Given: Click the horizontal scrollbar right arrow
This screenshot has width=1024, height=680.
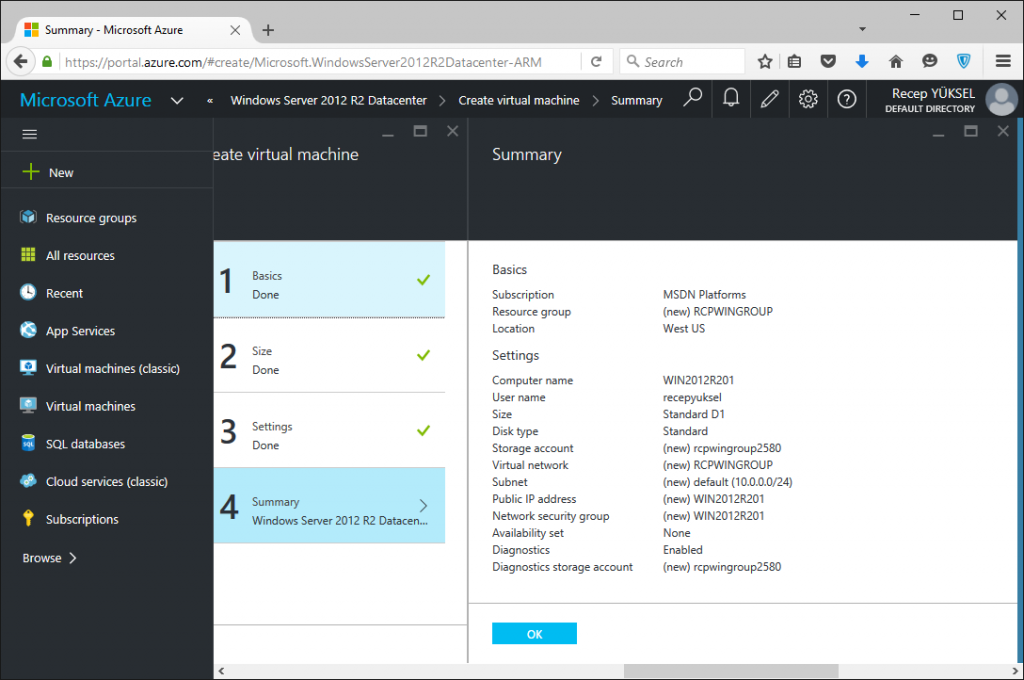Looking at the screenshot, I should (x=1015, y=671).
